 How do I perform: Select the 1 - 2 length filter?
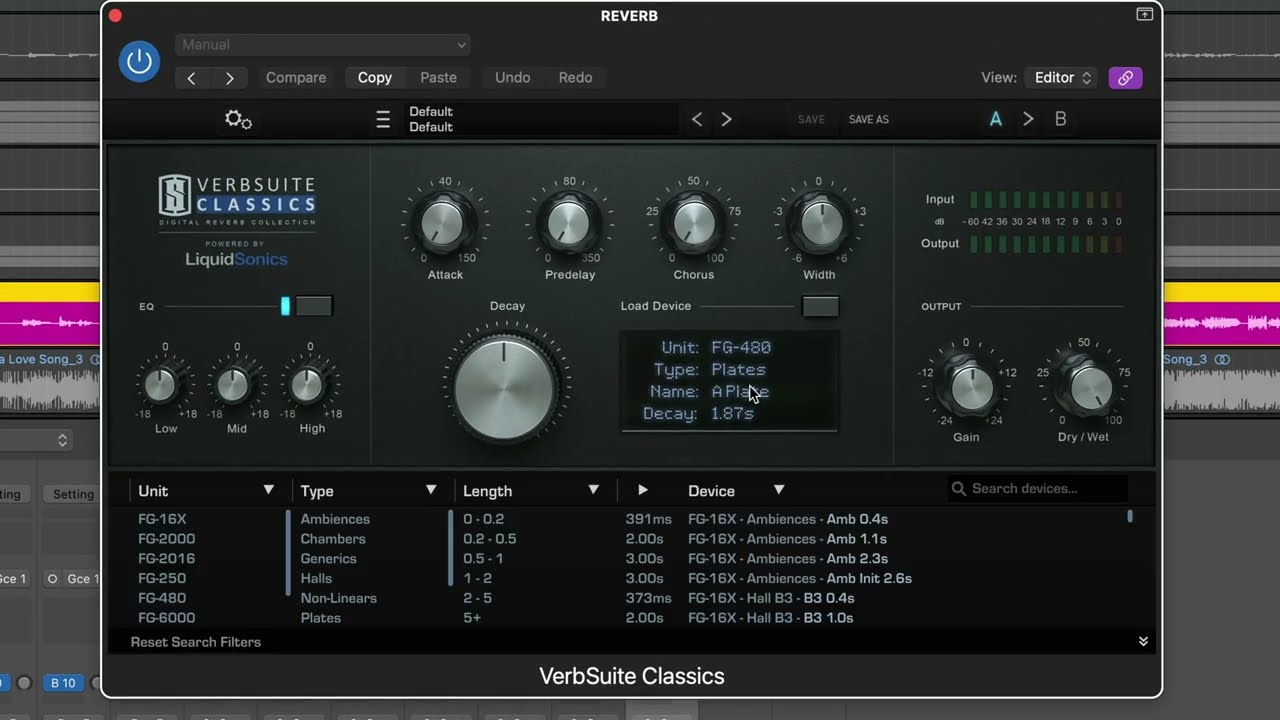pyautogui.click(x=477, y=578)
